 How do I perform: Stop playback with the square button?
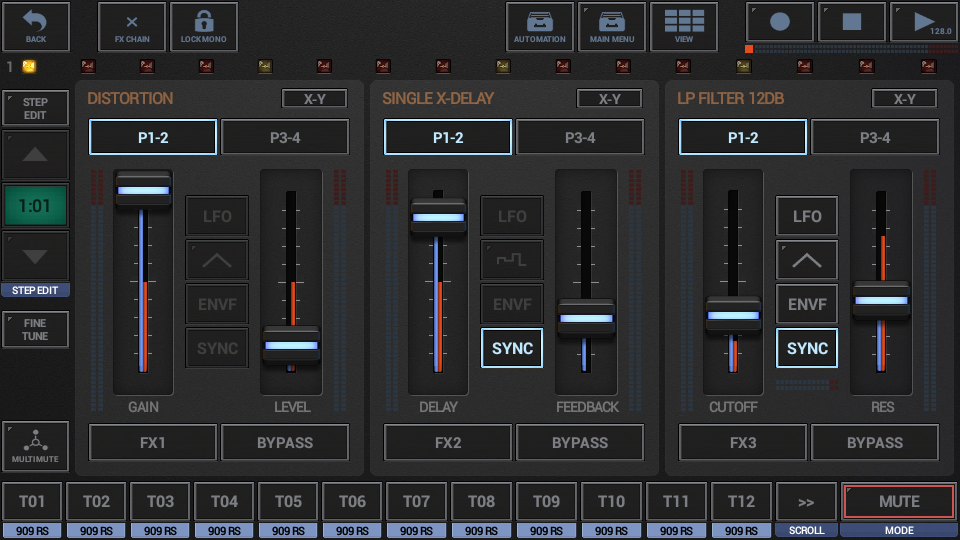(852, 23)
